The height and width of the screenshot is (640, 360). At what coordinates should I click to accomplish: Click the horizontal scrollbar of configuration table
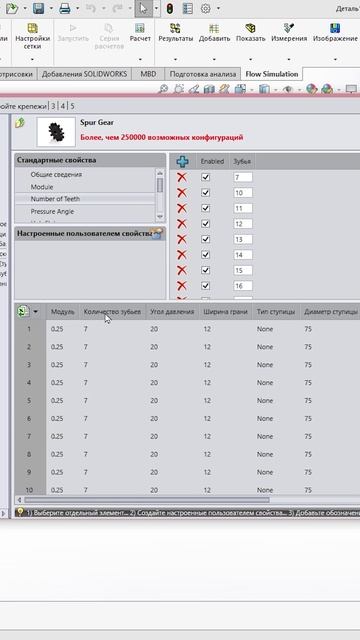(147, 500)
